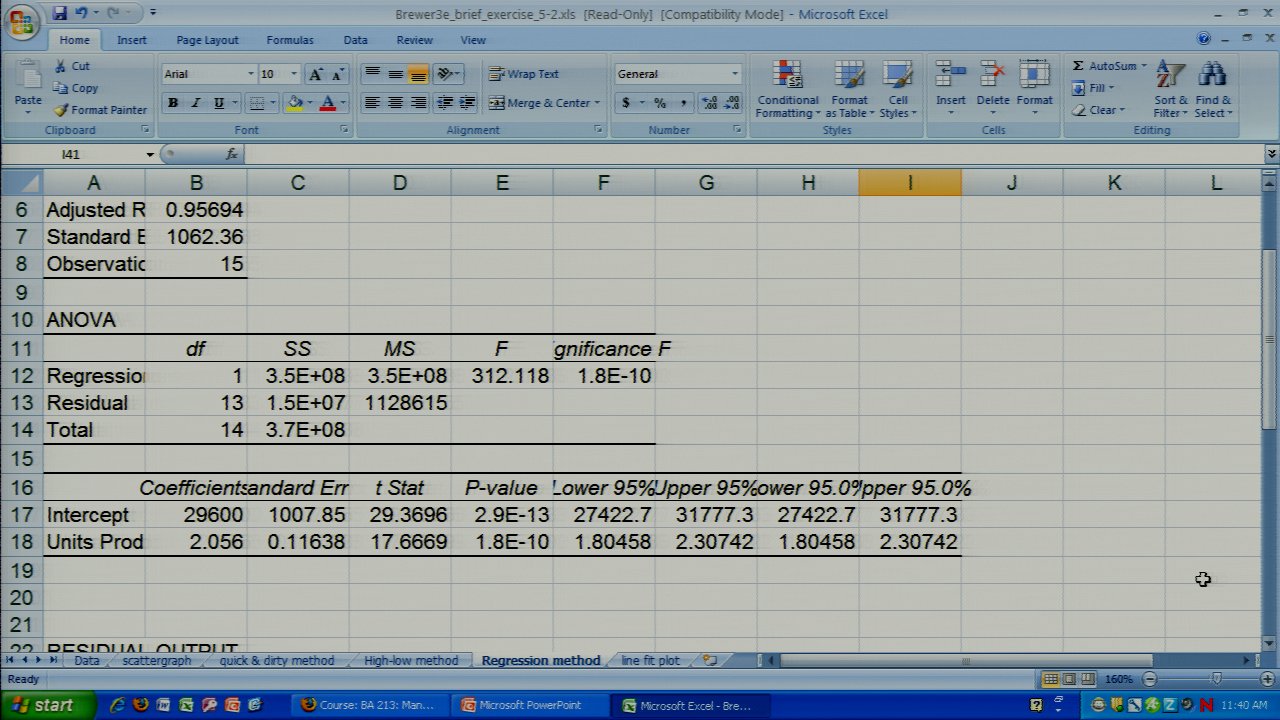This screenshot has width=1280, height=720.
Task: Click the Sort & Filter icon
Action: pos(1170,77)
